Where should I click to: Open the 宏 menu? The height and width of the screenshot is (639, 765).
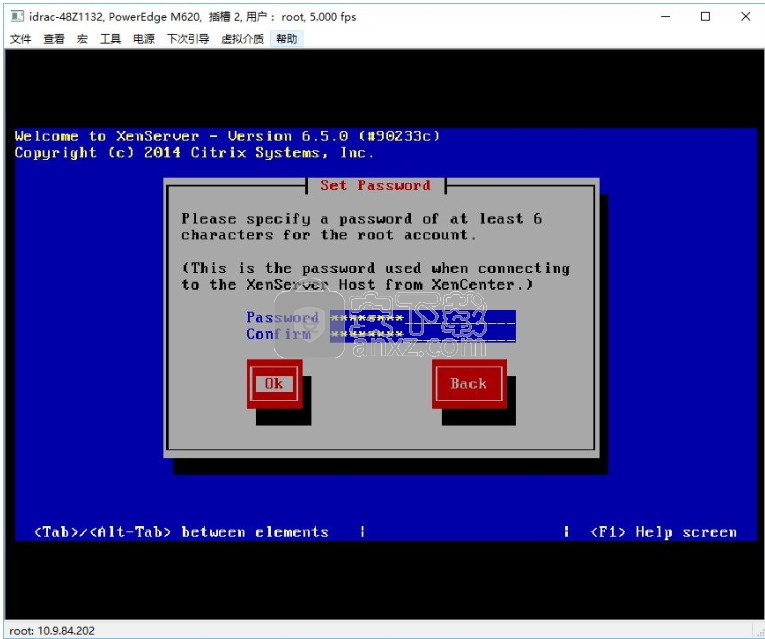coord(82,39)
